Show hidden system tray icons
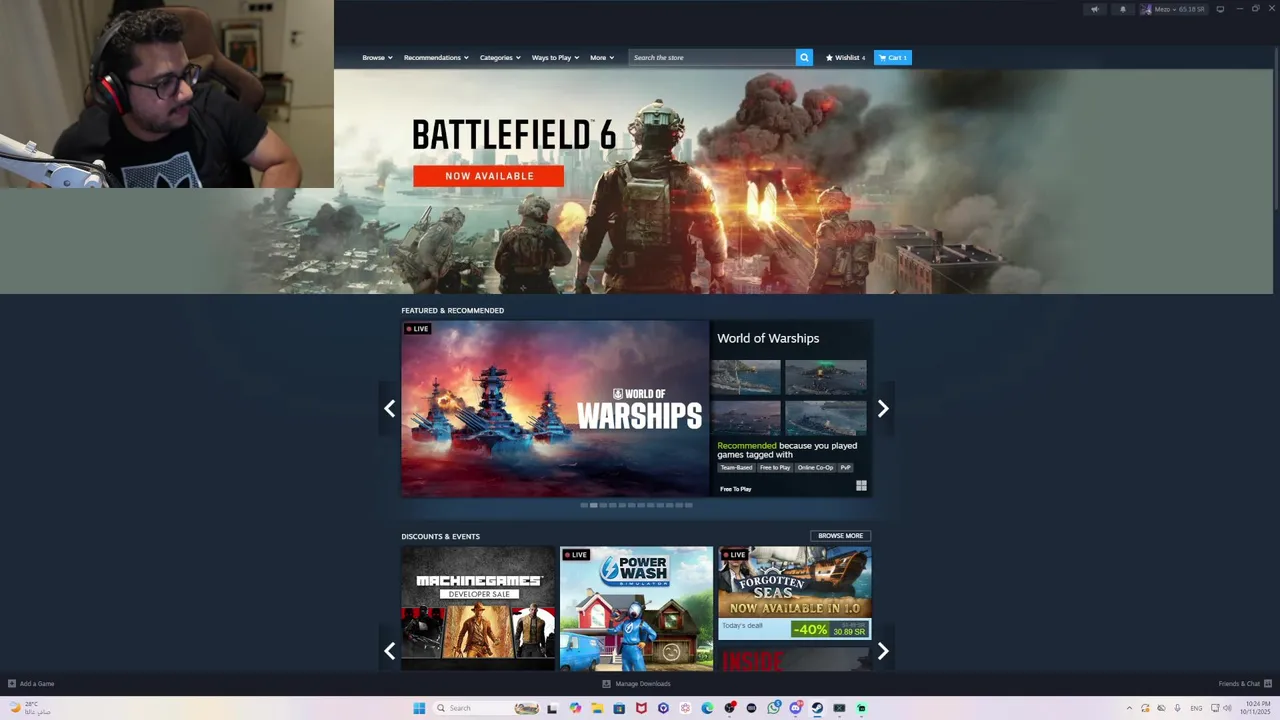The image size is (1280, 720). coord(1129,708)
